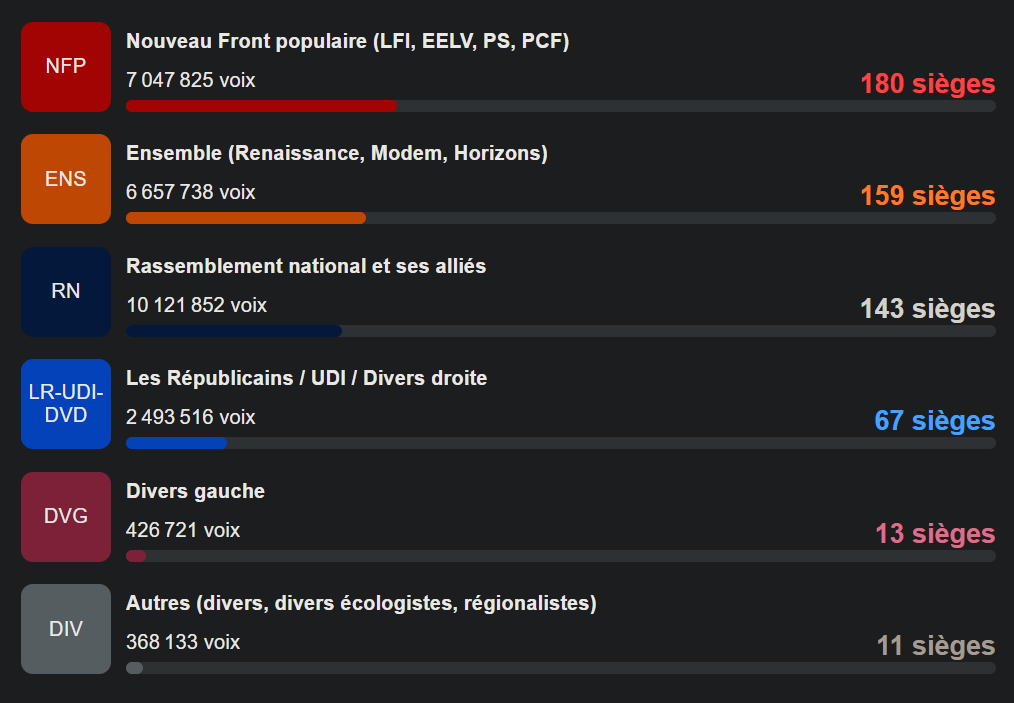Click the 143 sièges seat count
Viewport: 1014px width, 703px height.
coord(927,309)
